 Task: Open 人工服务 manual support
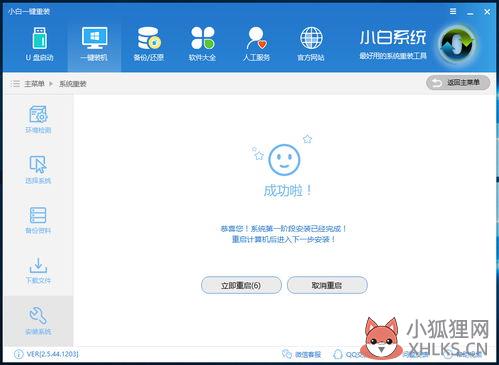click(x=256, y=45)
